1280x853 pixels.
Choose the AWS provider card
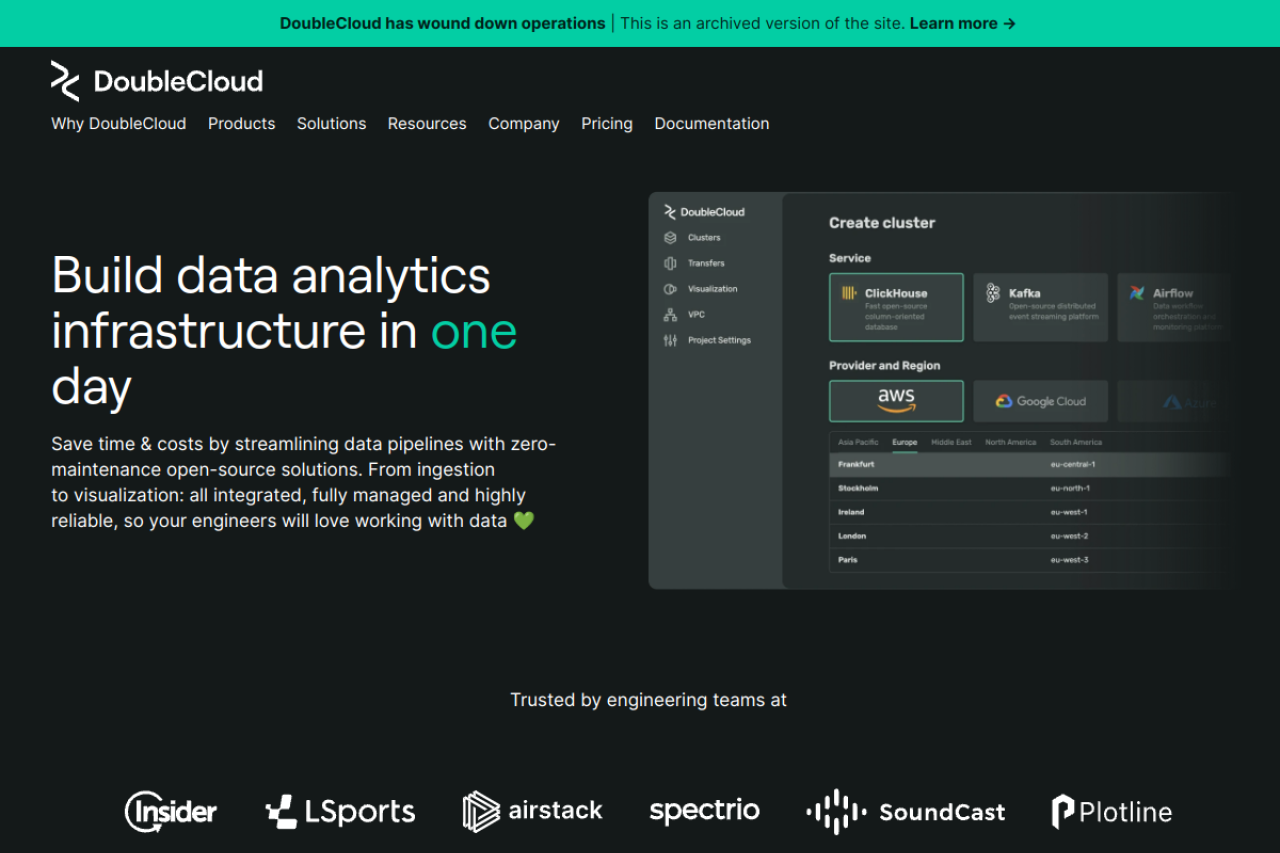(896, 401)
